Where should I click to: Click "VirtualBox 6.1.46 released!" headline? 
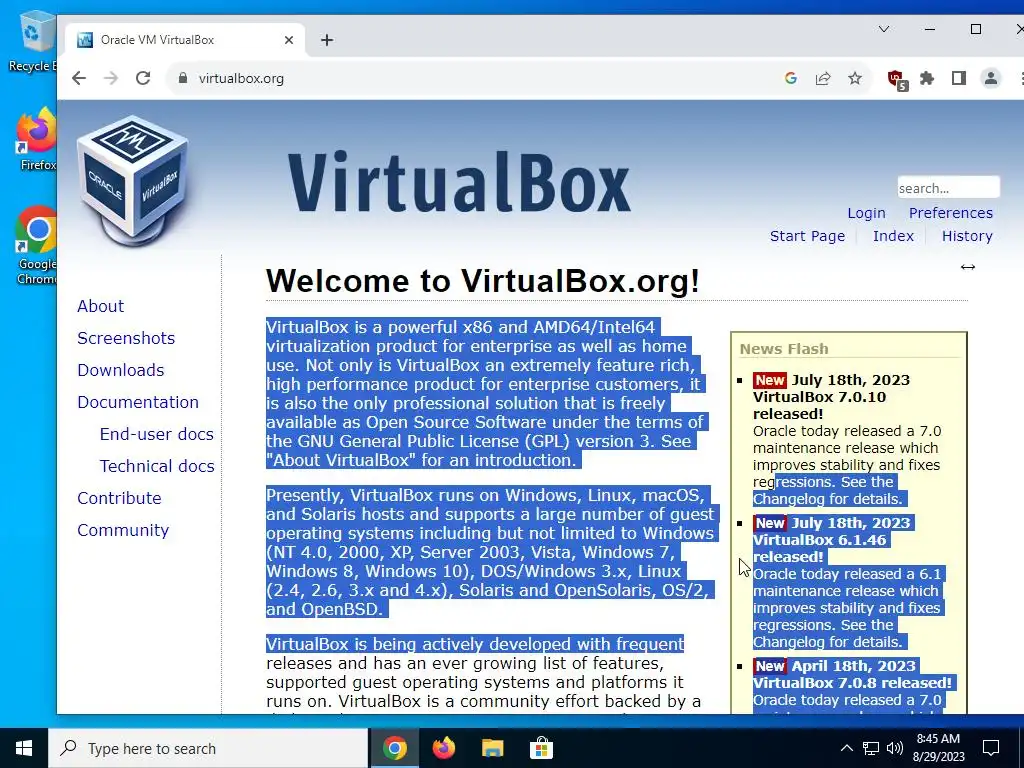820,548
